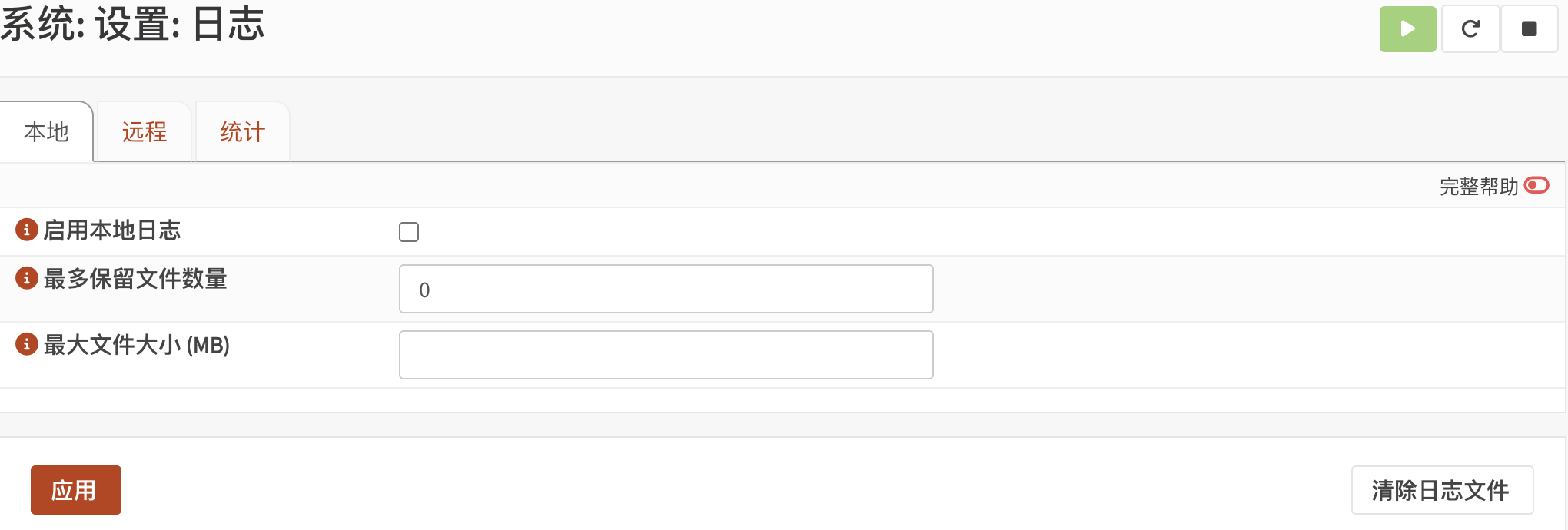Click the restart service refresh icon
Image resolution: width=1568 pixels, height=530 pixels.
pos(1470,29)
